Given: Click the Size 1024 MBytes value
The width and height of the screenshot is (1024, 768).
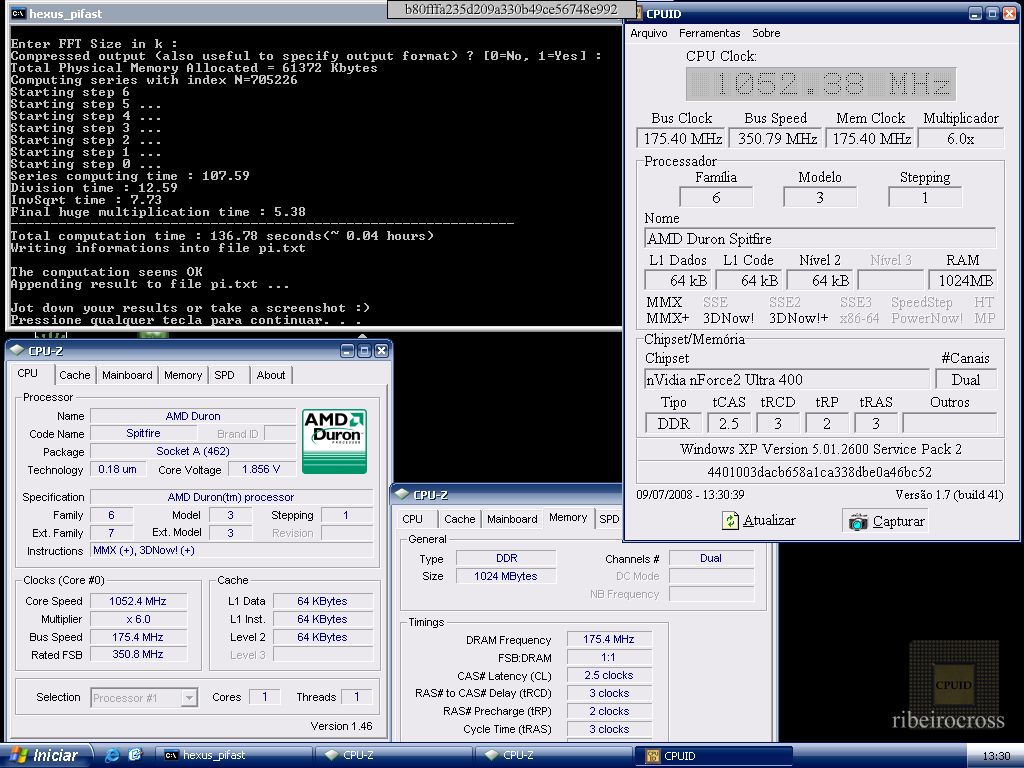Looking at the screenshot, I should [x=505, y=576].
